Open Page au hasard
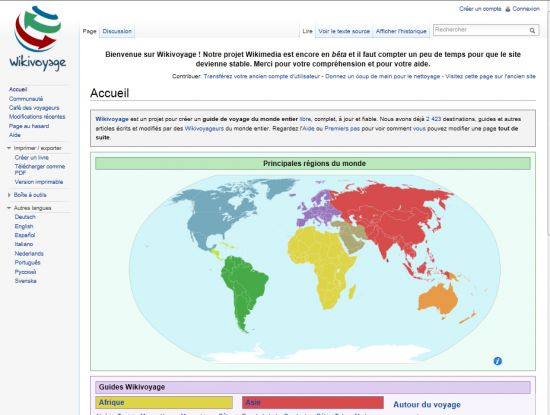550x415 pixels. click(29, 126)
